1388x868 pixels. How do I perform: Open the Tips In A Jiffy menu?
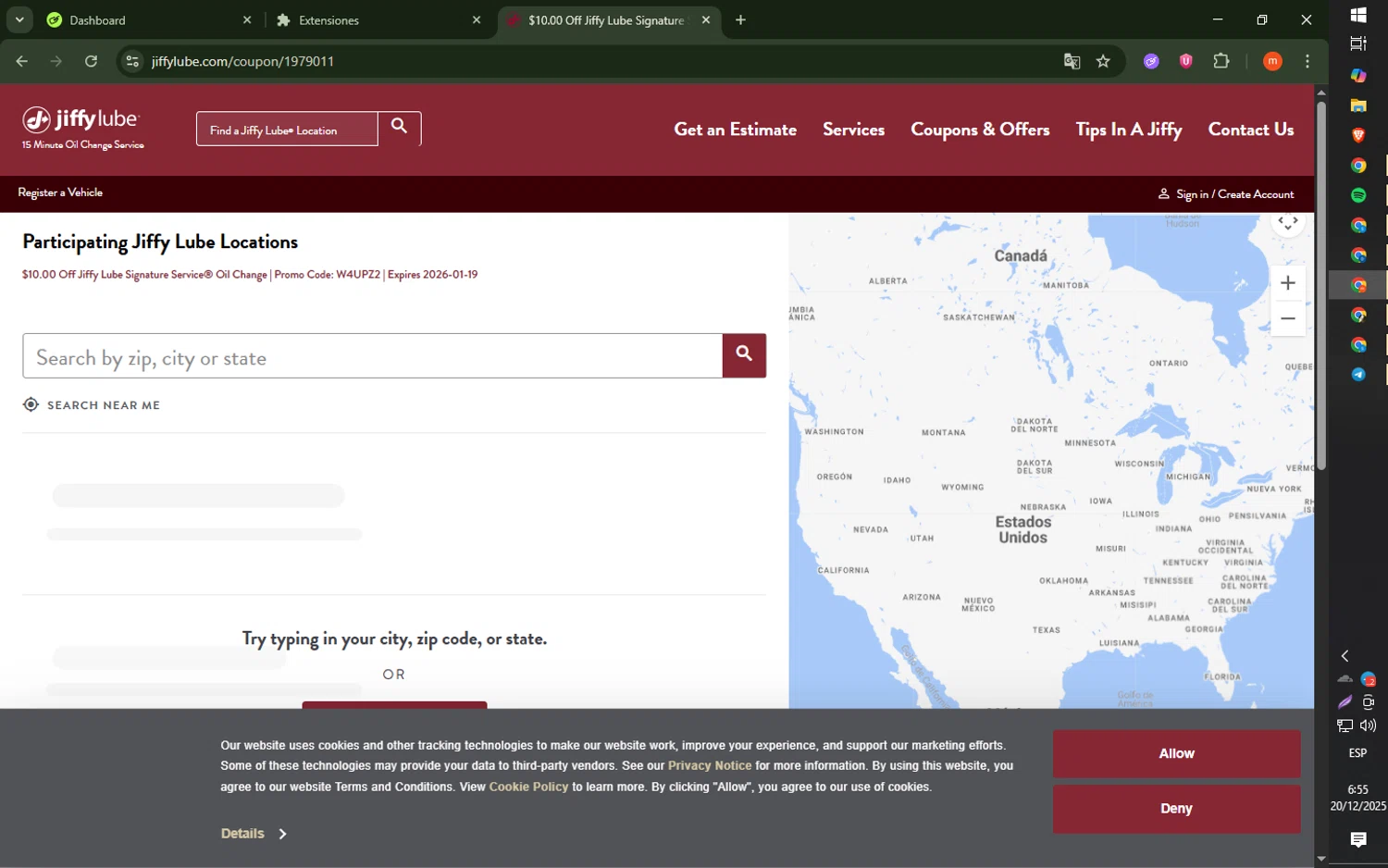click(1128, 130)
